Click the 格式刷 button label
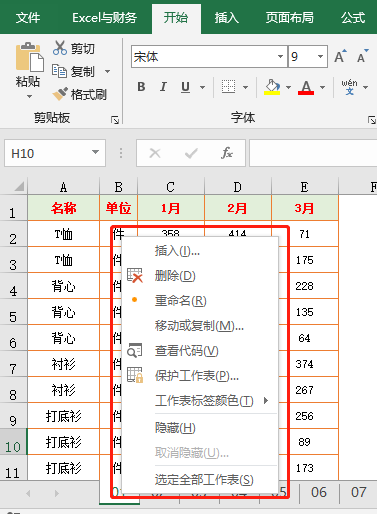This screenshot has width=377, height=514. click(89, 95)
